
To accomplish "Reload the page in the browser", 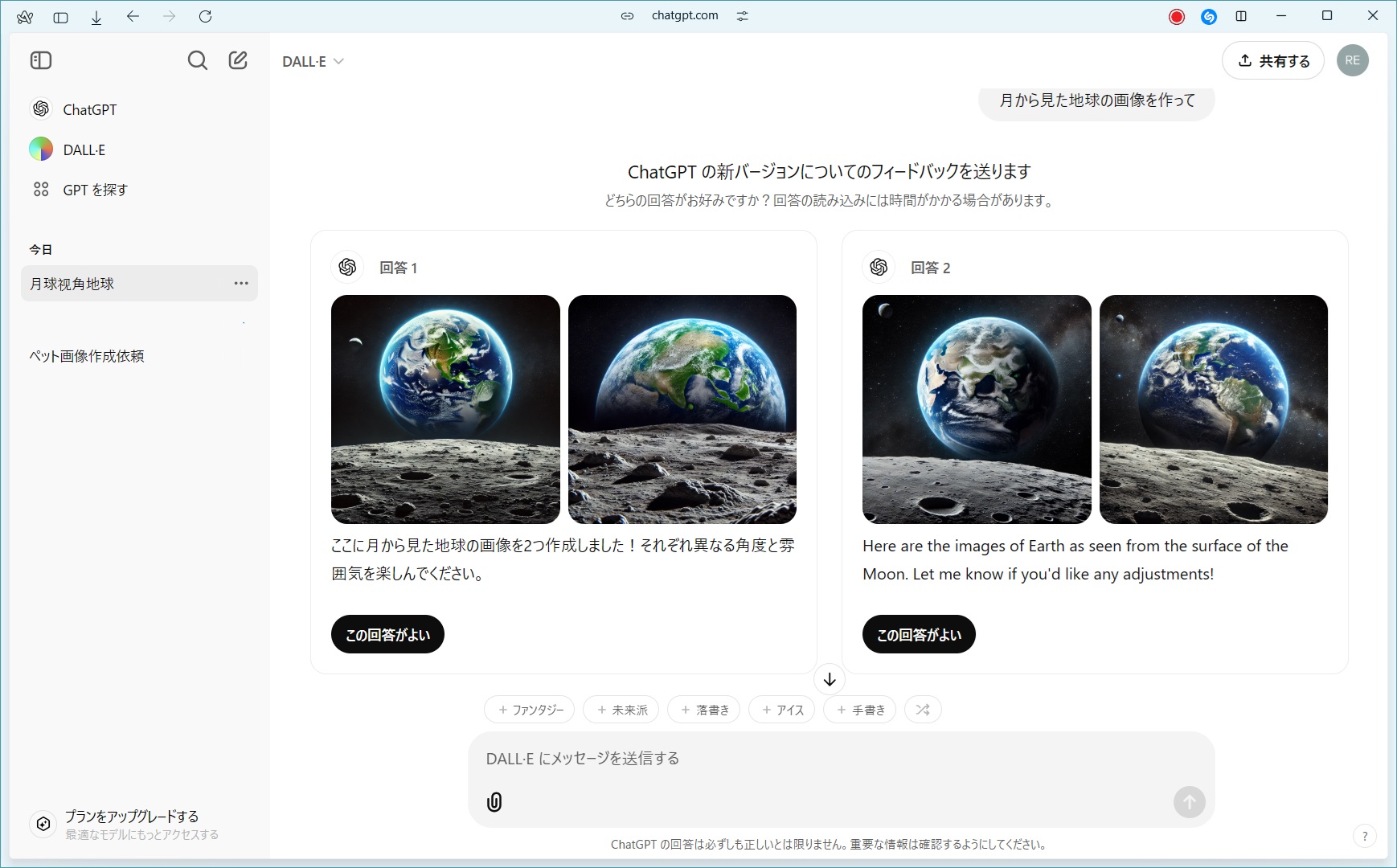I will coord(205,16).
